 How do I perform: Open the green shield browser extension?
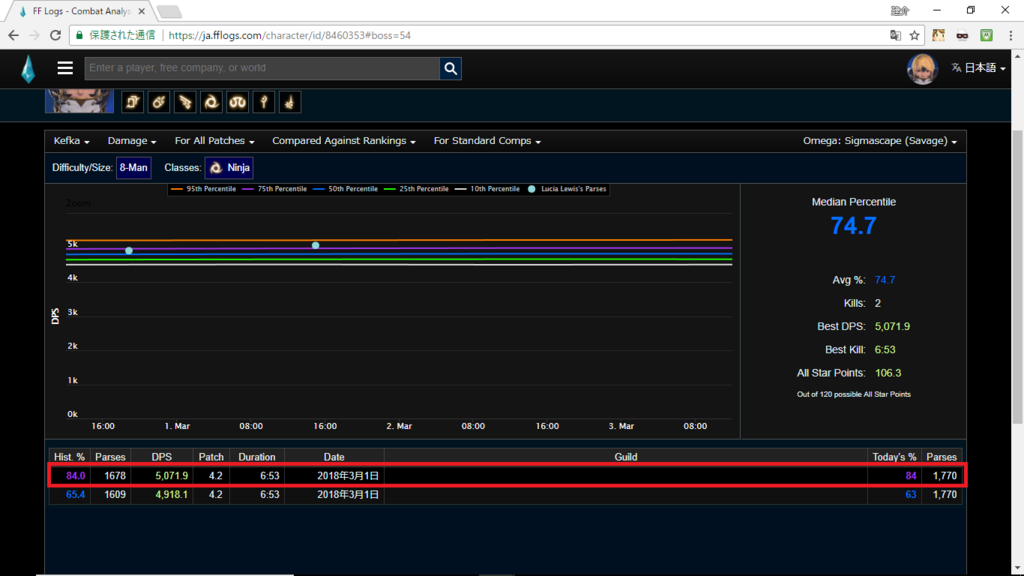click(x=986, y=35)
